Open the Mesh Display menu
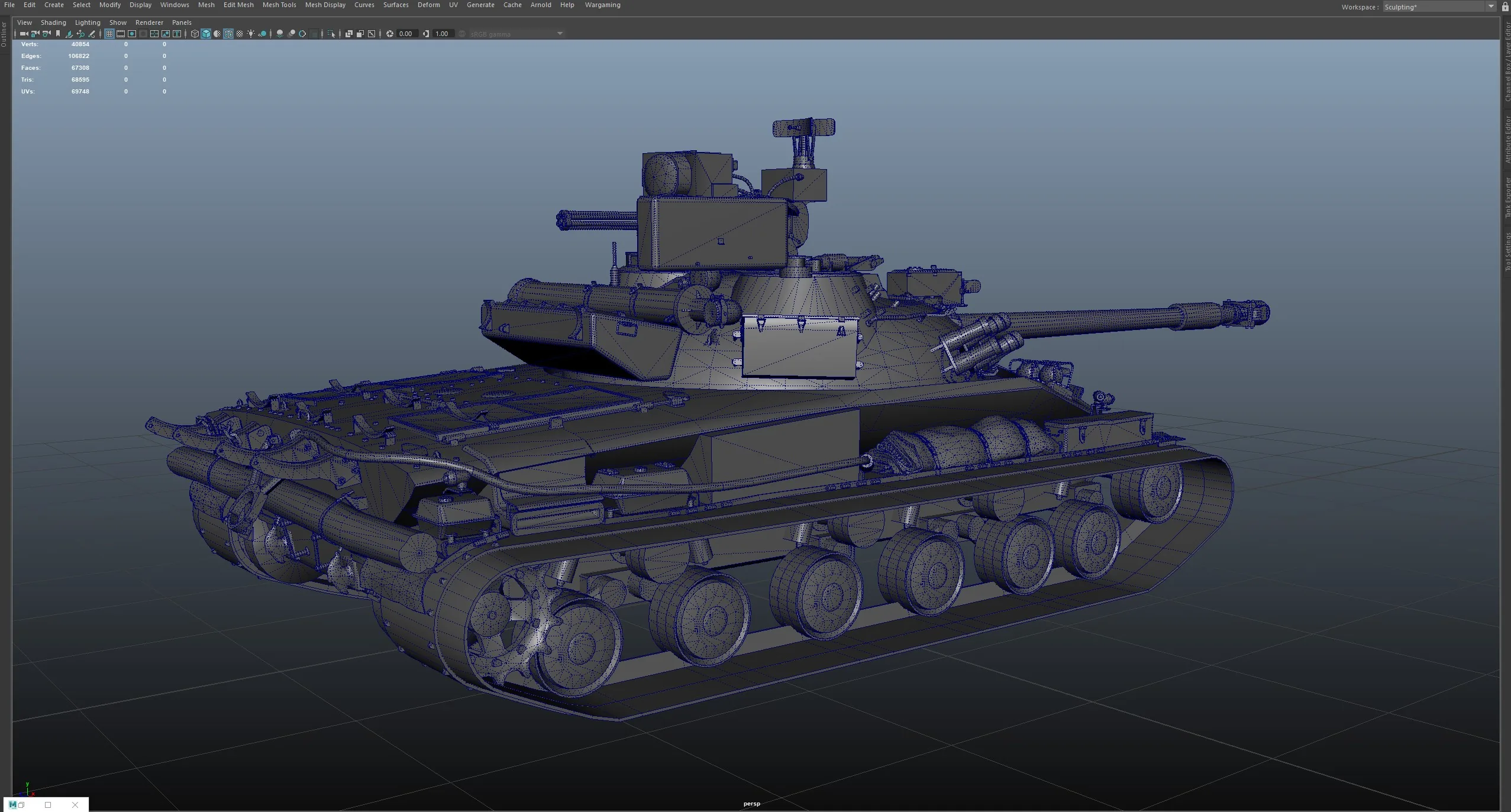 pos(325,5)
